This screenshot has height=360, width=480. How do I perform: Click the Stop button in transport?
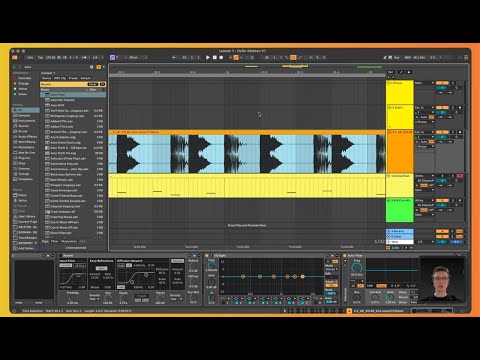point(215,57)
